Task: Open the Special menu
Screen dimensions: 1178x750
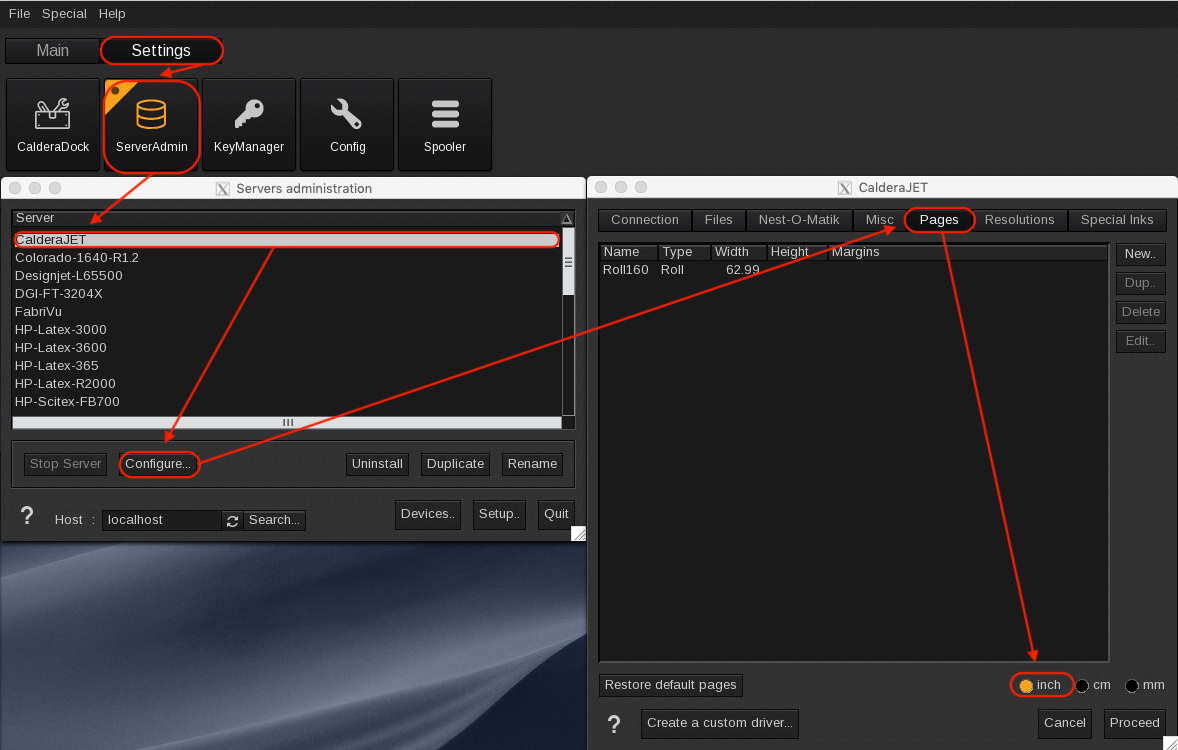Action: point(63,13)
